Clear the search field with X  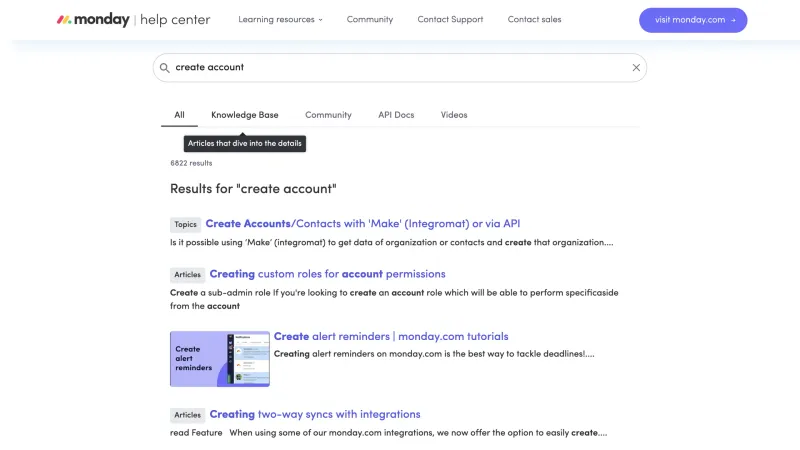pyautogui.click(x=636, y=67)
